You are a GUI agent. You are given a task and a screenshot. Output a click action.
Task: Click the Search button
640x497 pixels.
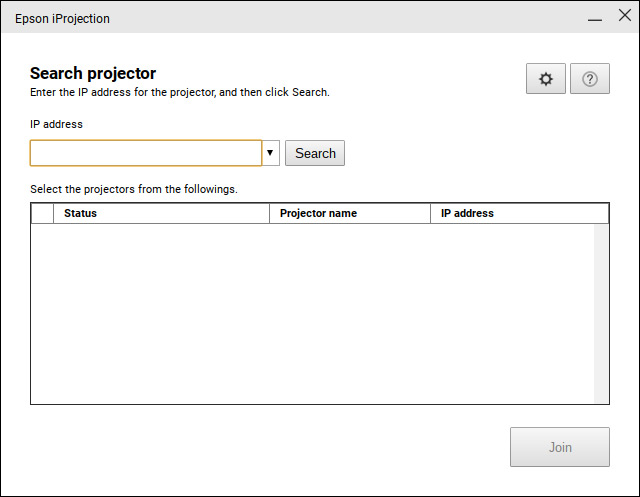click(x=315, y=153)
